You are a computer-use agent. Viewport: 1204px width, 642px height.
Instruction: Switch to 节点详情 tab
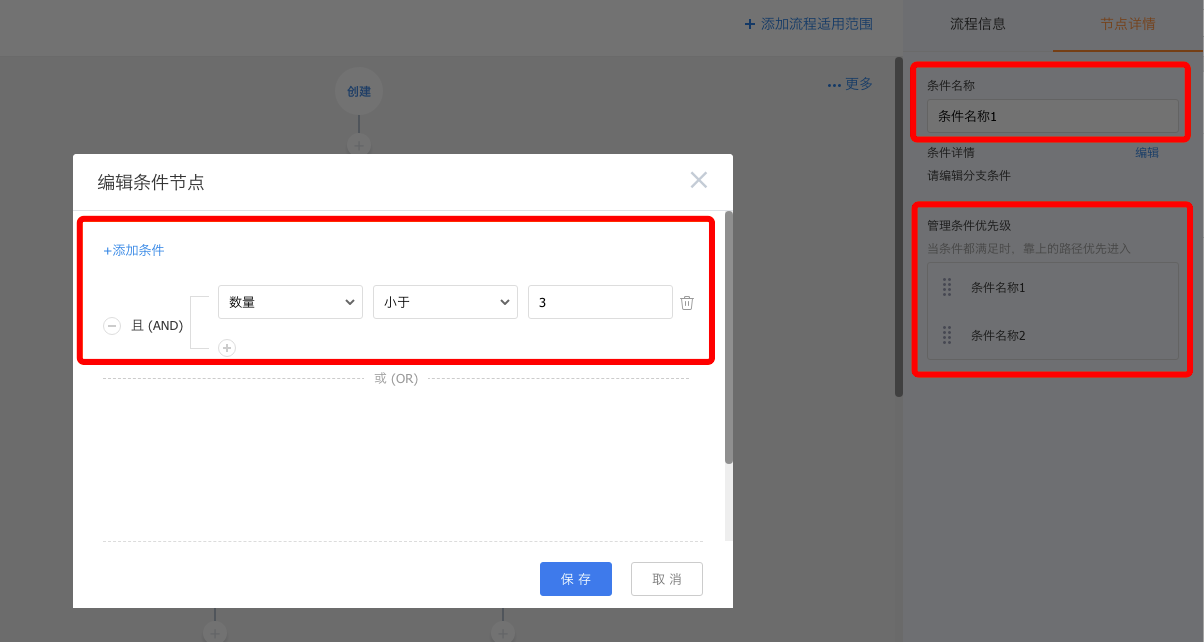(x=1128, y=24)
